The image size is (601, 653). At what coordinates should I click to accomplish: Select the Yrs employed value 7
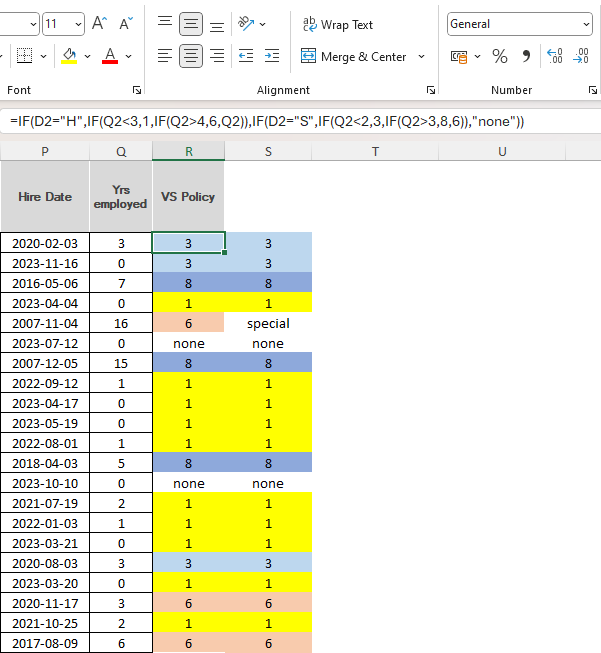pyautogui.click(x=121, y=284)
